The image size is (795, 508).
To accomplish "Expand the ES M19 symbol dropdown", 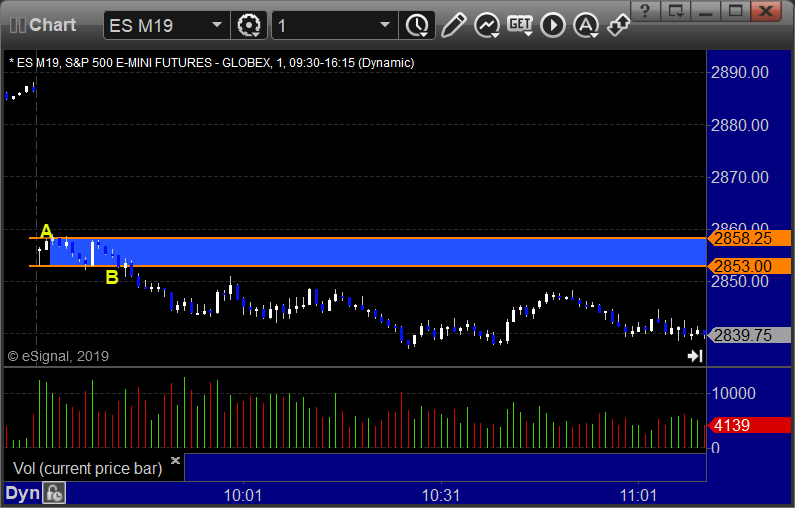I will 216,25.
